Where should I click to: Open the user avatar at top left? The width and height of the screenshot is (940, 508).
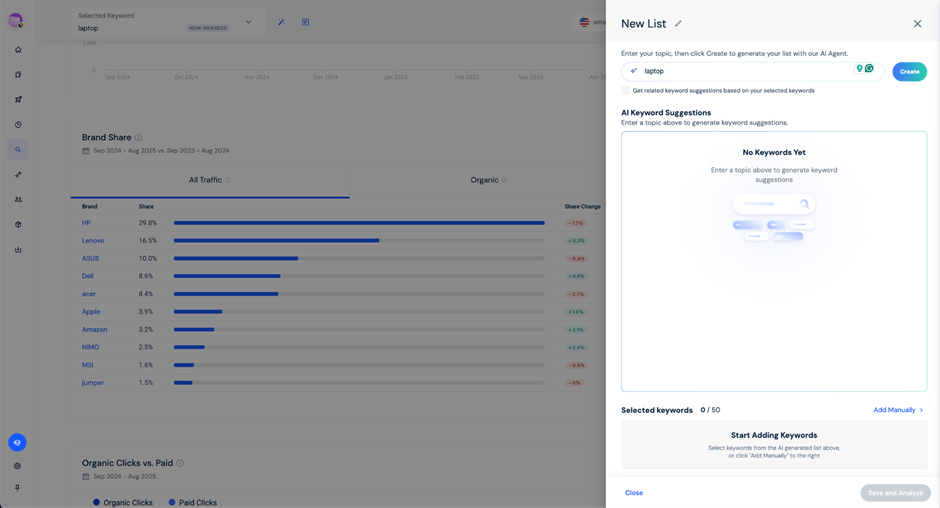[x=16, y=21]
